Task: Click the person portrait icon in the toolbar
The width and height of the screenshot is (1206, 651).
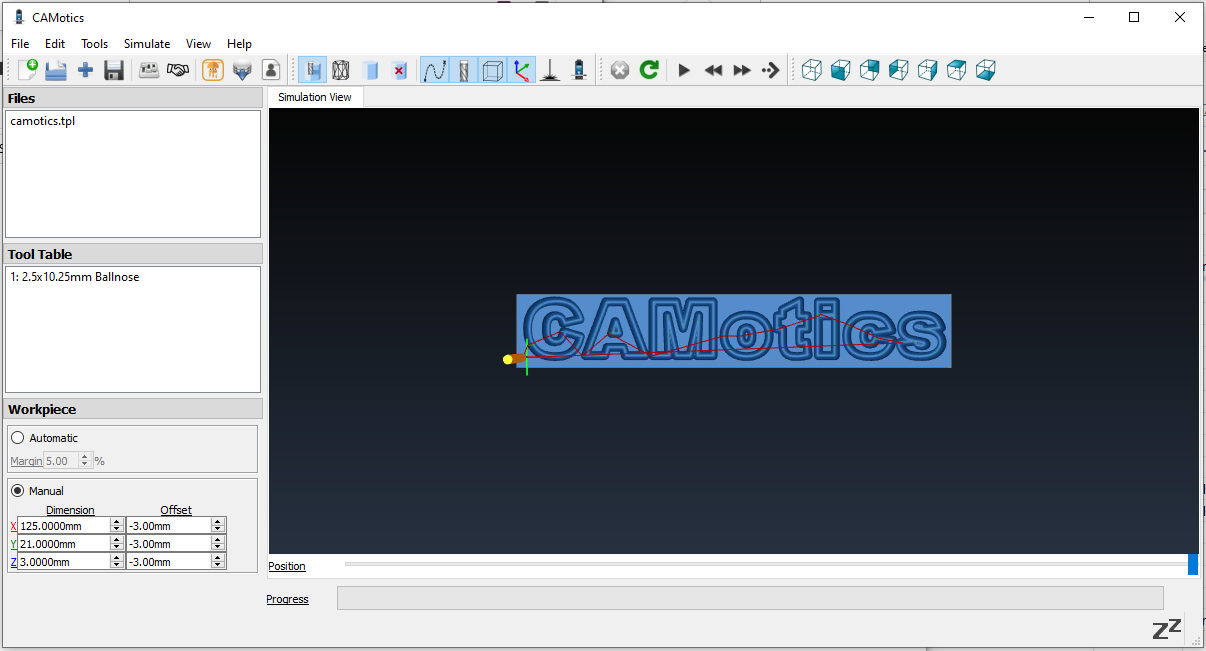Action: click(x=271, y=70)
